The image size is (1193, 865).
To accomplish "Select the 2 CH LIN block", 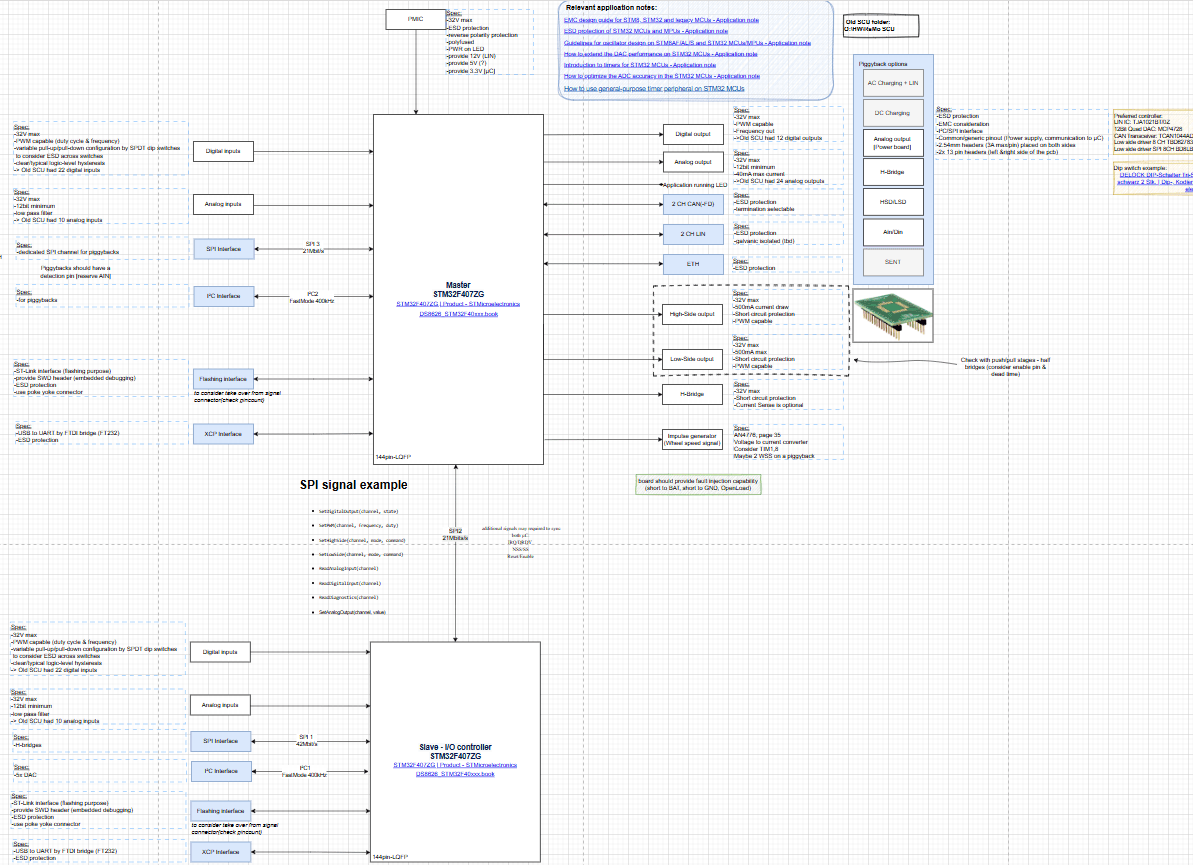I will (x=692, y=234).
